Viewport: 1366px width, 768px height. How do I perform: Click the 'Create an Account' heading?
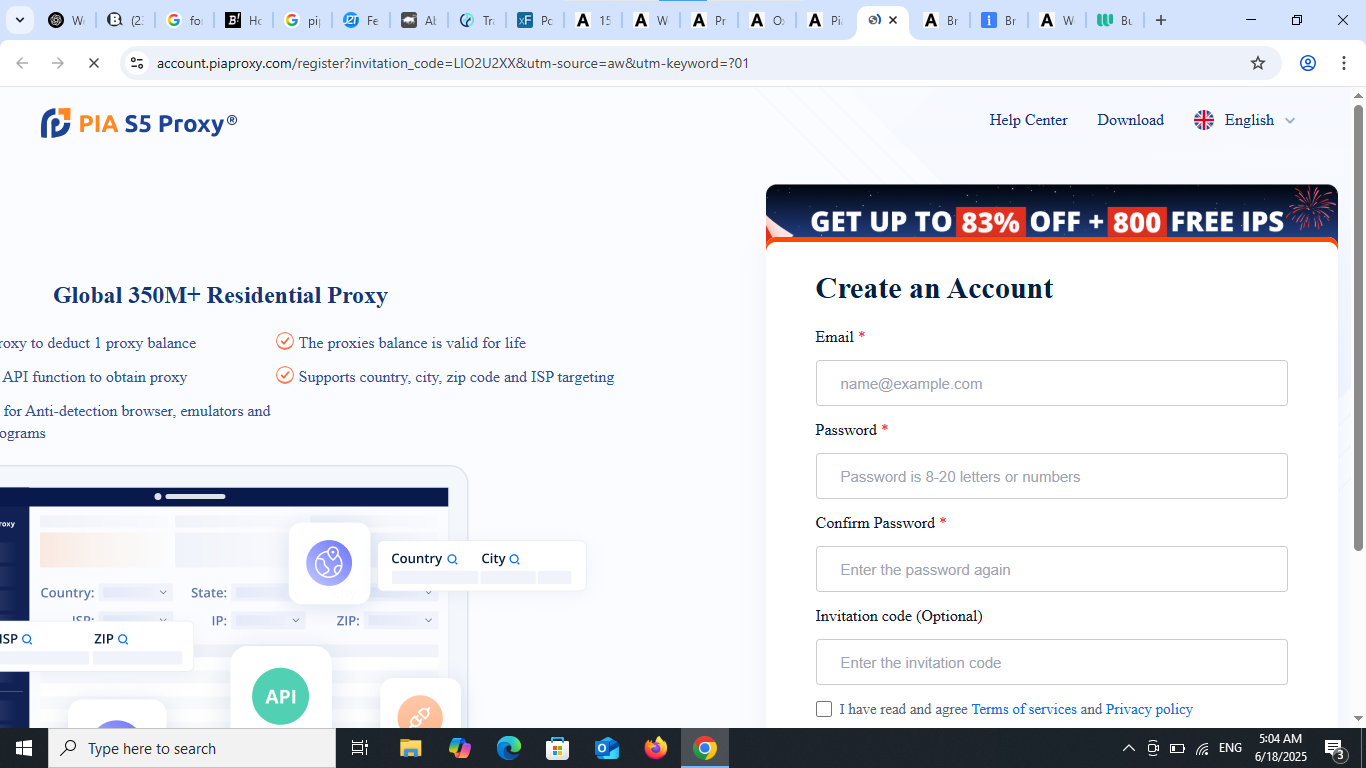(x=934, y=288)
